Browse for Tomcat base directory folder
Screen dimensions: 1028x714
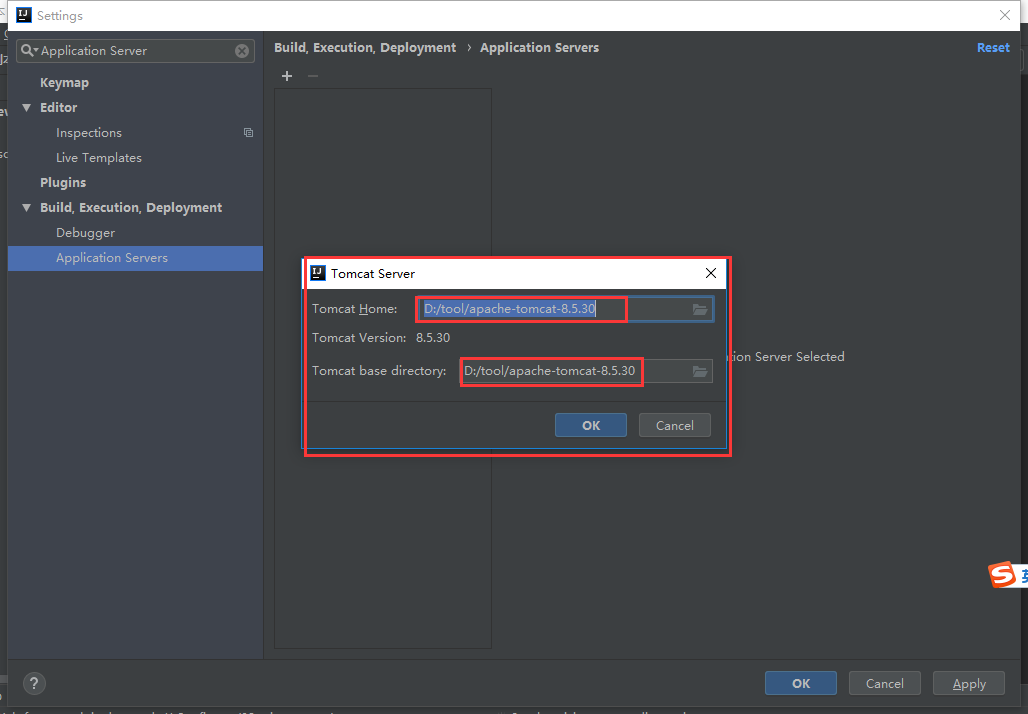coord(700,371)
